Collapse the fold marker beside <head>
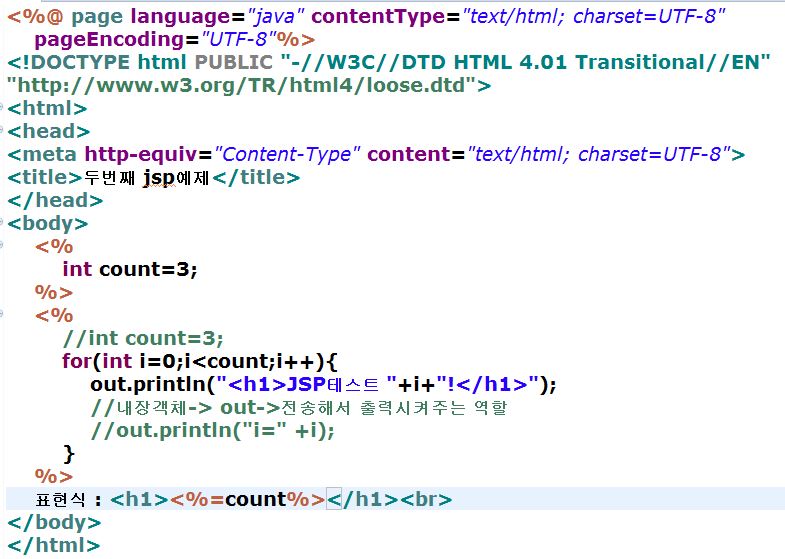The height and width of the screenshot is (559, 785). (2, 130)
